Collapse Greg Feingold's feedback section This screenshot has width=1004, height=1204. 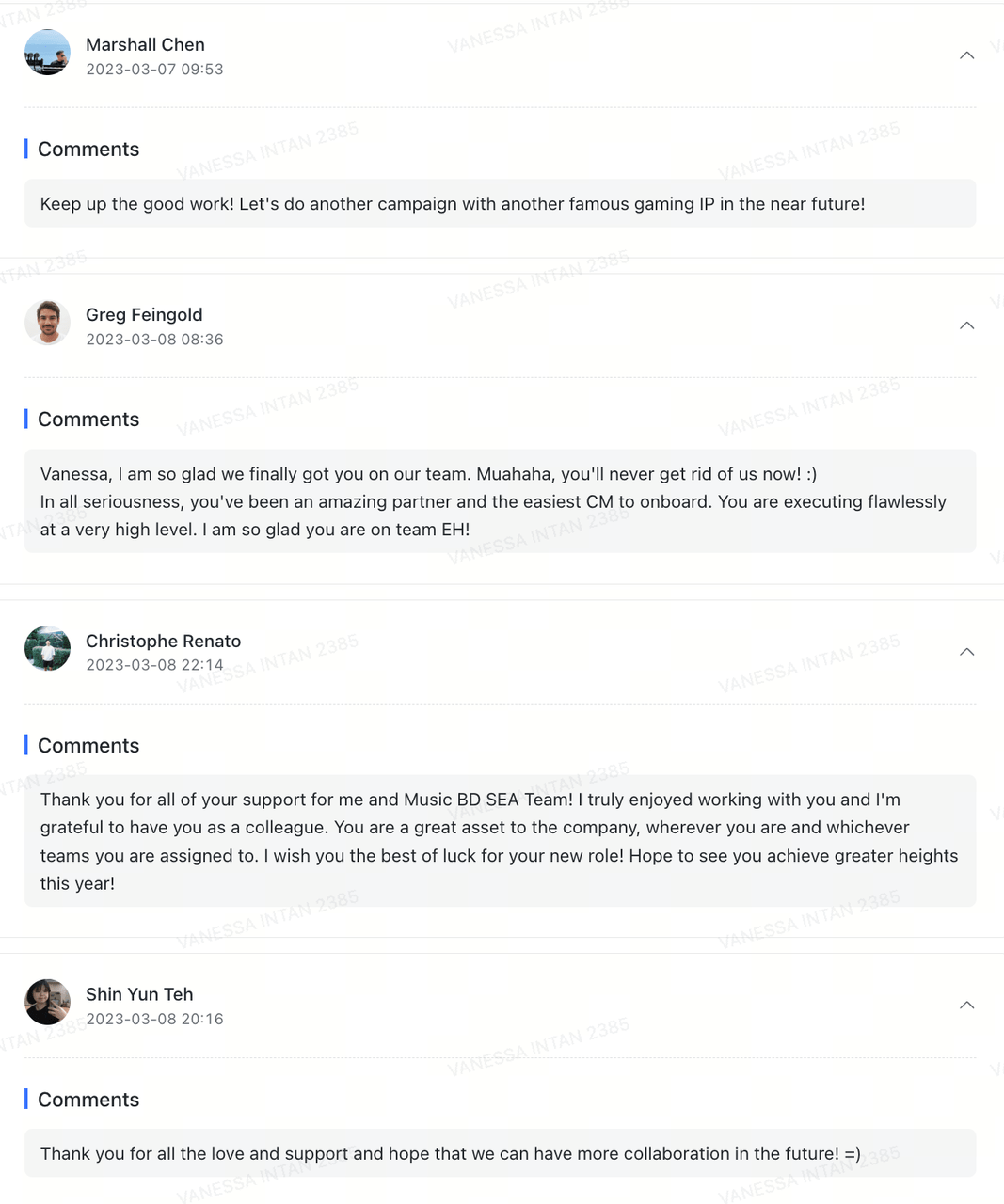(x=966, y=325)
